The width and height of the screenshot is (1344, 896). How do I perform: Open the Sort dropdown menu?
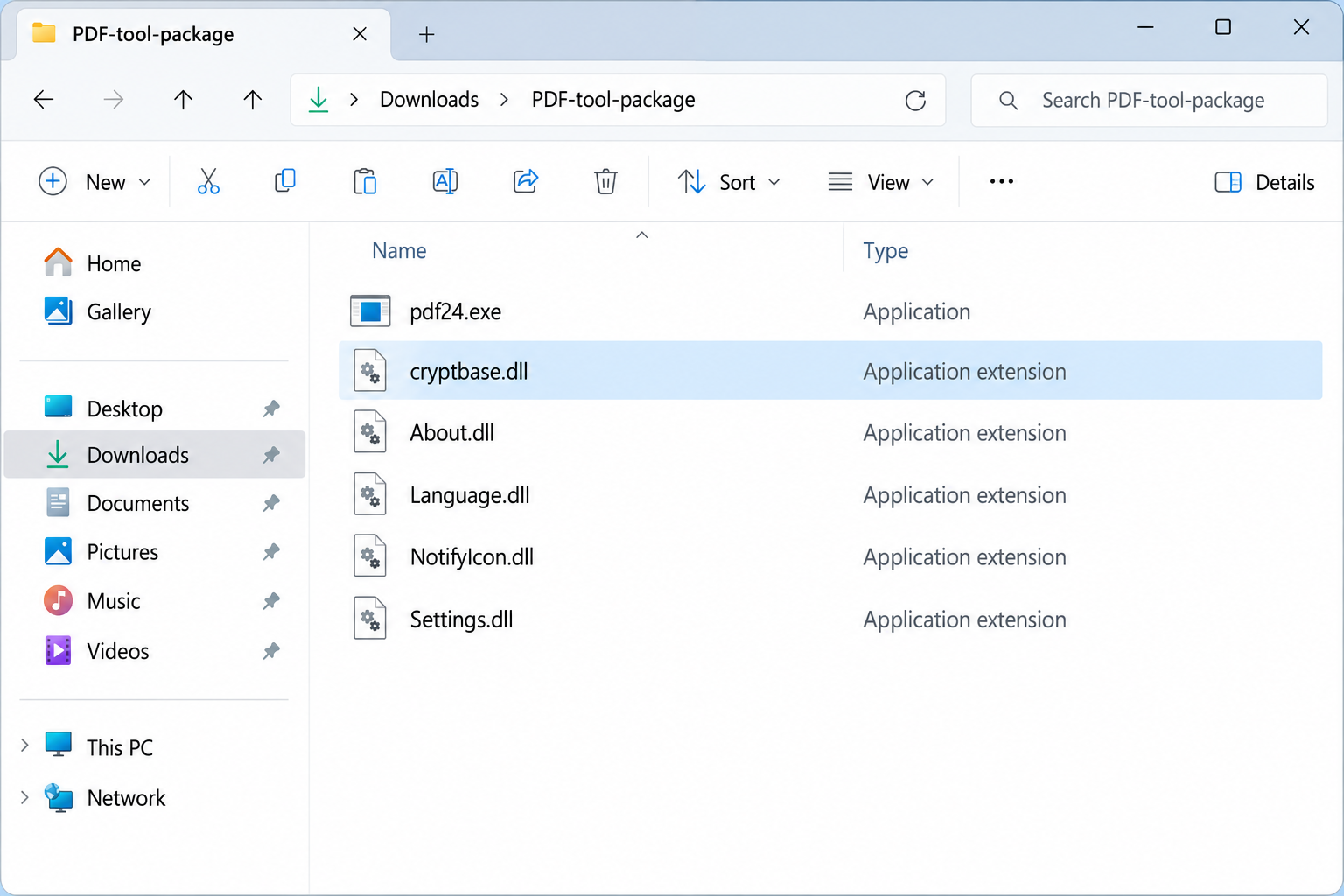[x=729, y=182]
